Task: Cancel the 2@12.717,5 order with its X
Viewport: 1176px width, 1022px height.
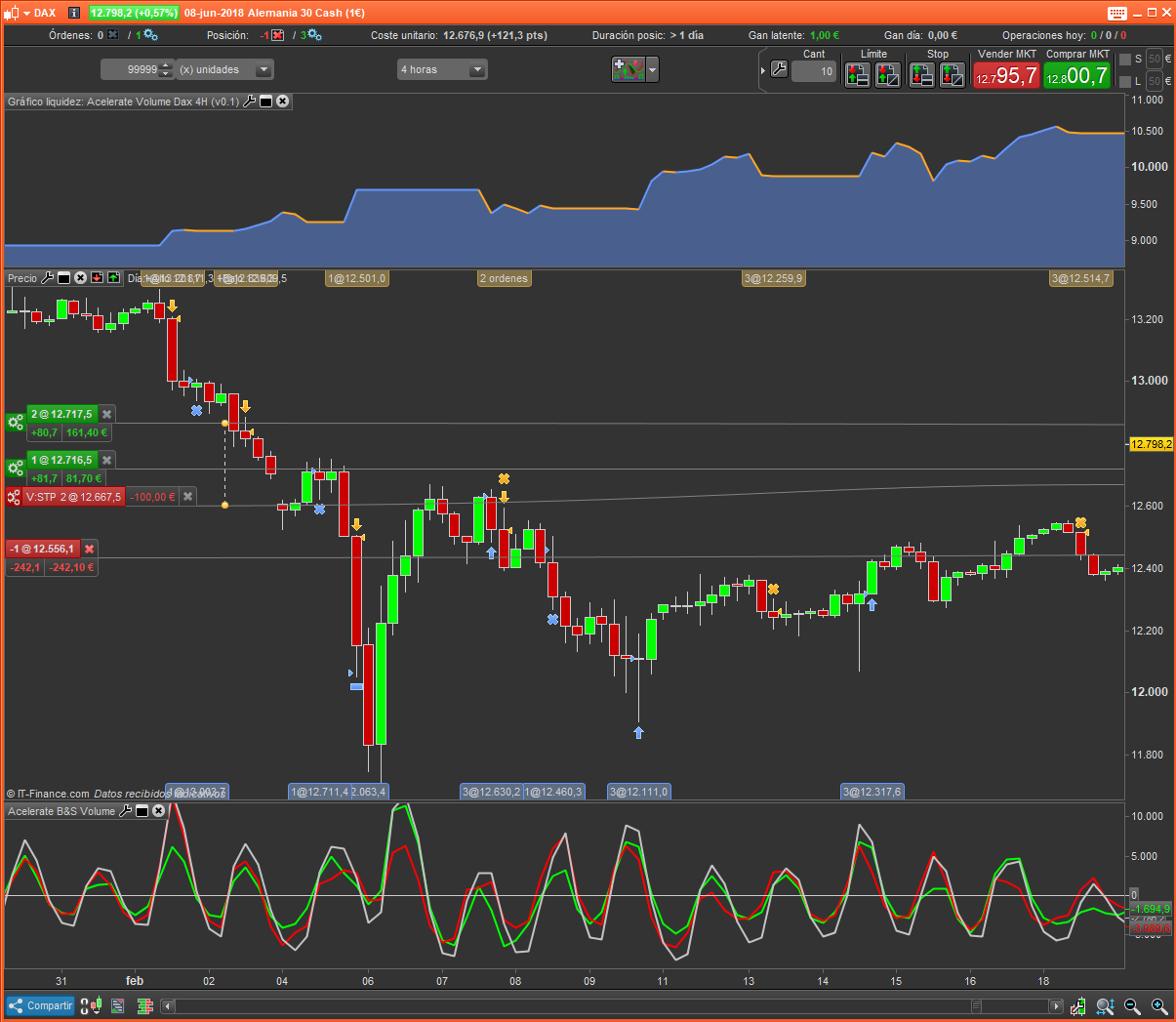Action: (x=107, y=414)
